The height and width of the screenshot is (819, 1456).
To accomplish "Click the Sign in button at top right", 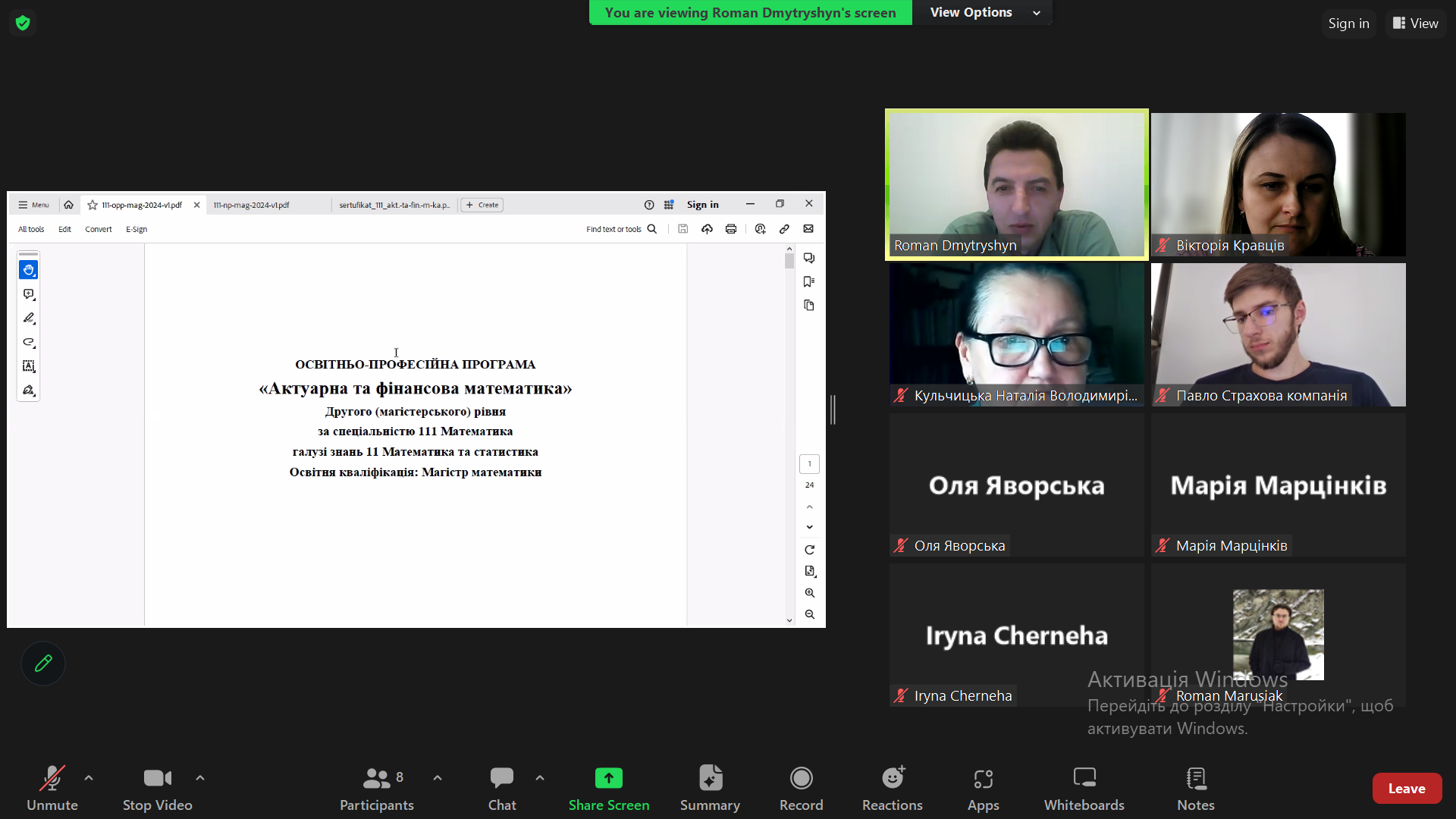I will point(1348,24).
